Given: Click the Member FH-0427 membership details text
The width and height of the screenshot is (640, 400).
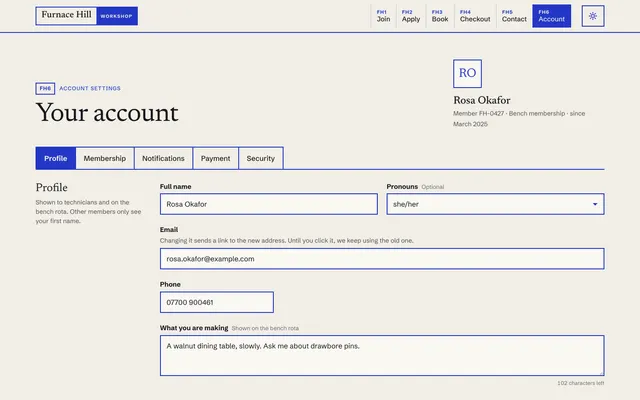Looking at the screenshot, I should 519,119.
